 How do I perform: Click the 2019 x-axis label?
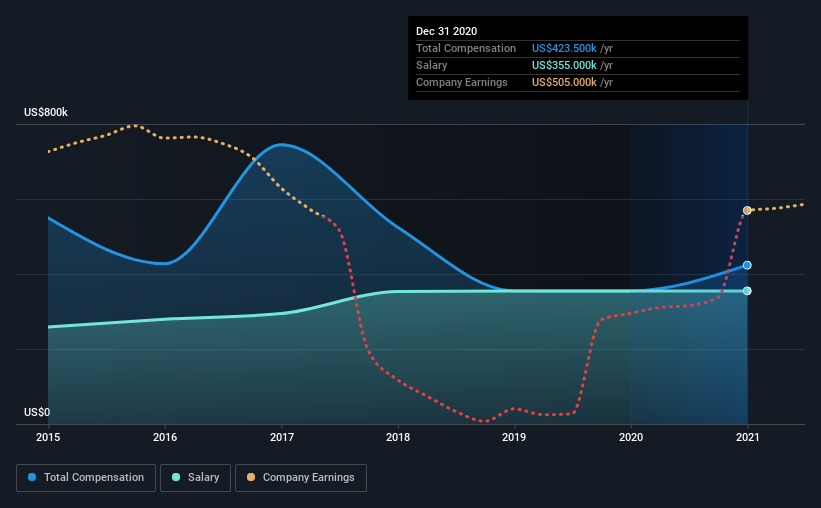514,437
